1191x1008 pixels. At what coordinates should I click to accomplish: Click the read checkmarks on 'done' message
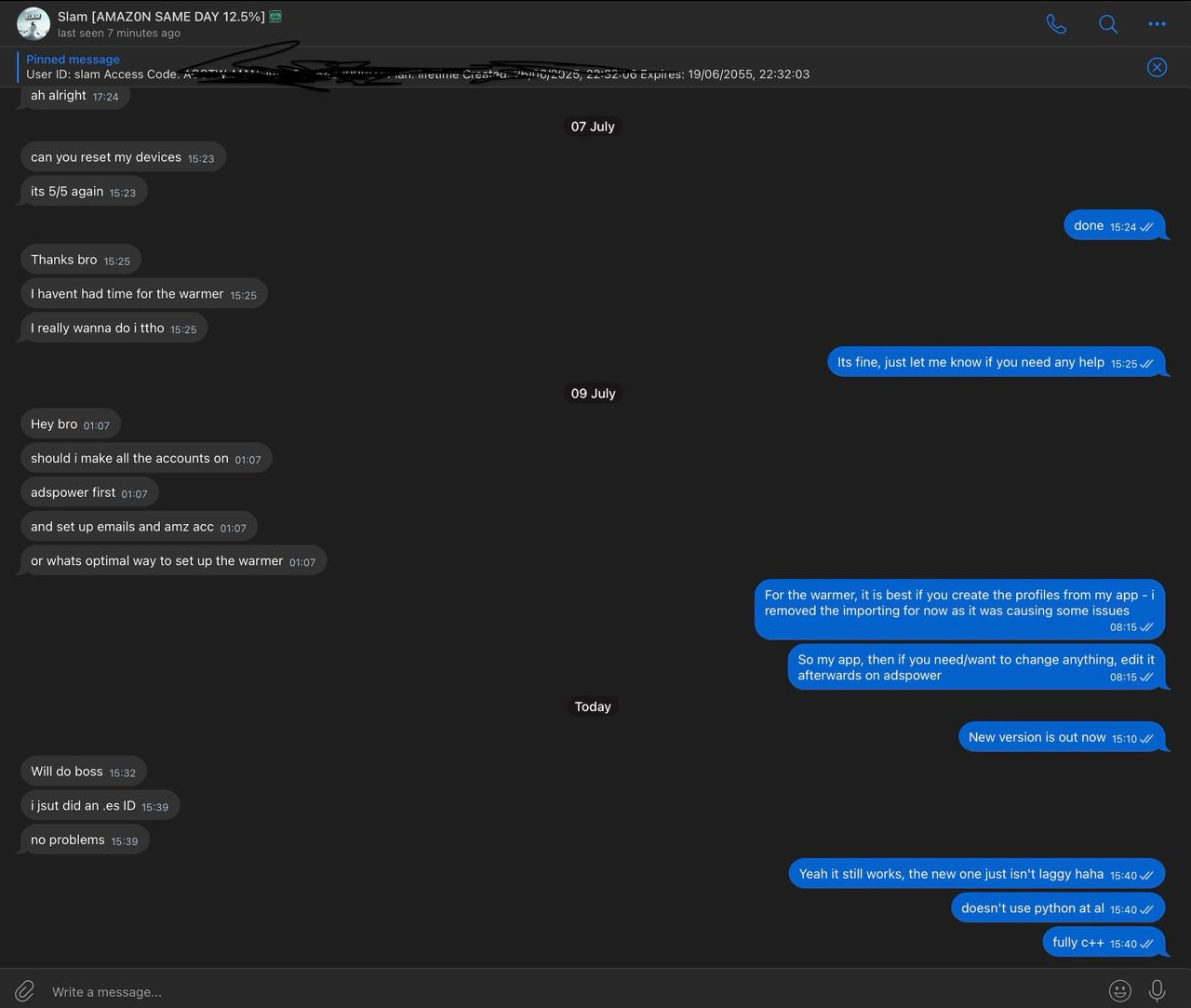1146,227
